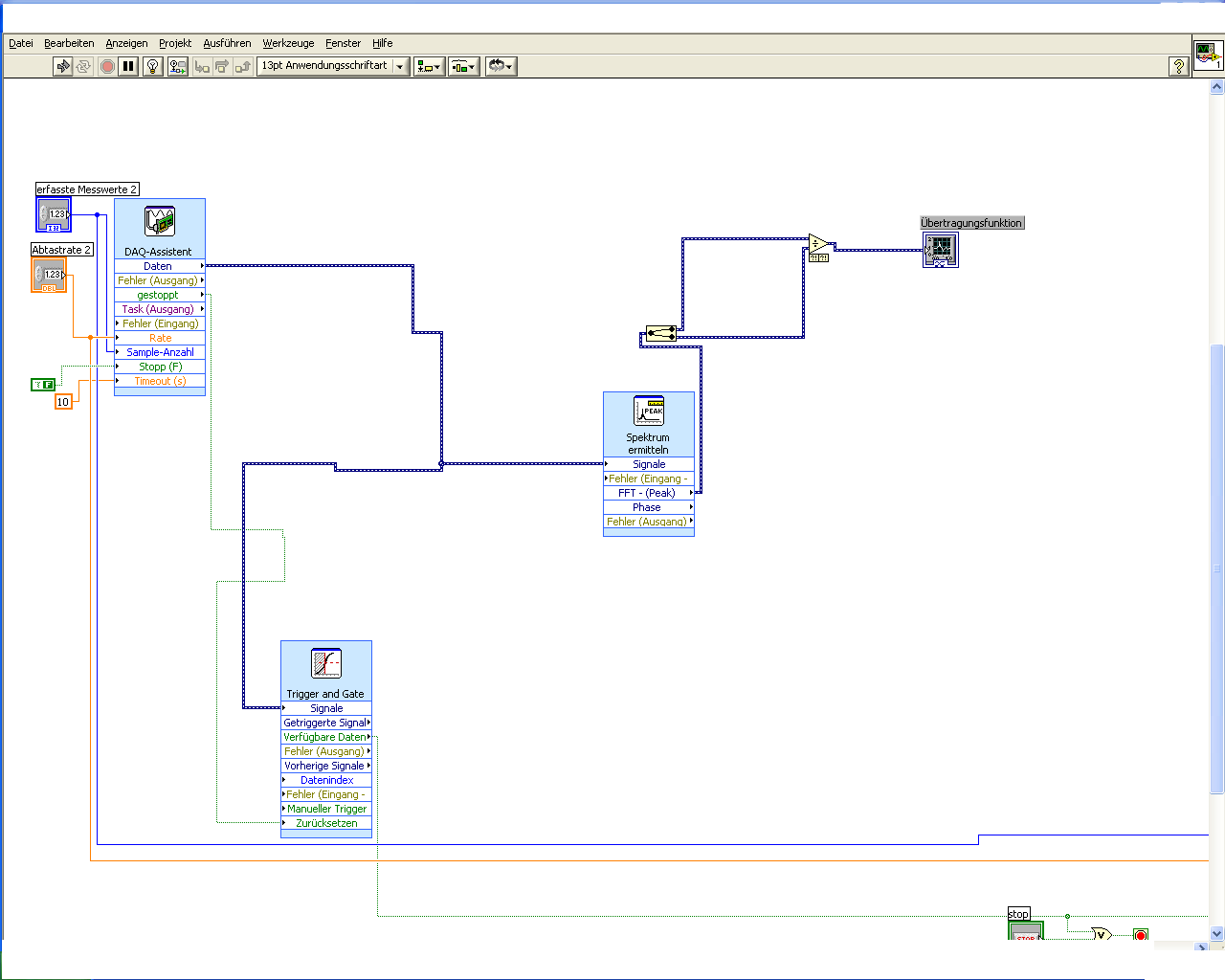Click the Stopp (F) input terminal
The height and width of the screenshot is (980, 1225).
point(160,367)
